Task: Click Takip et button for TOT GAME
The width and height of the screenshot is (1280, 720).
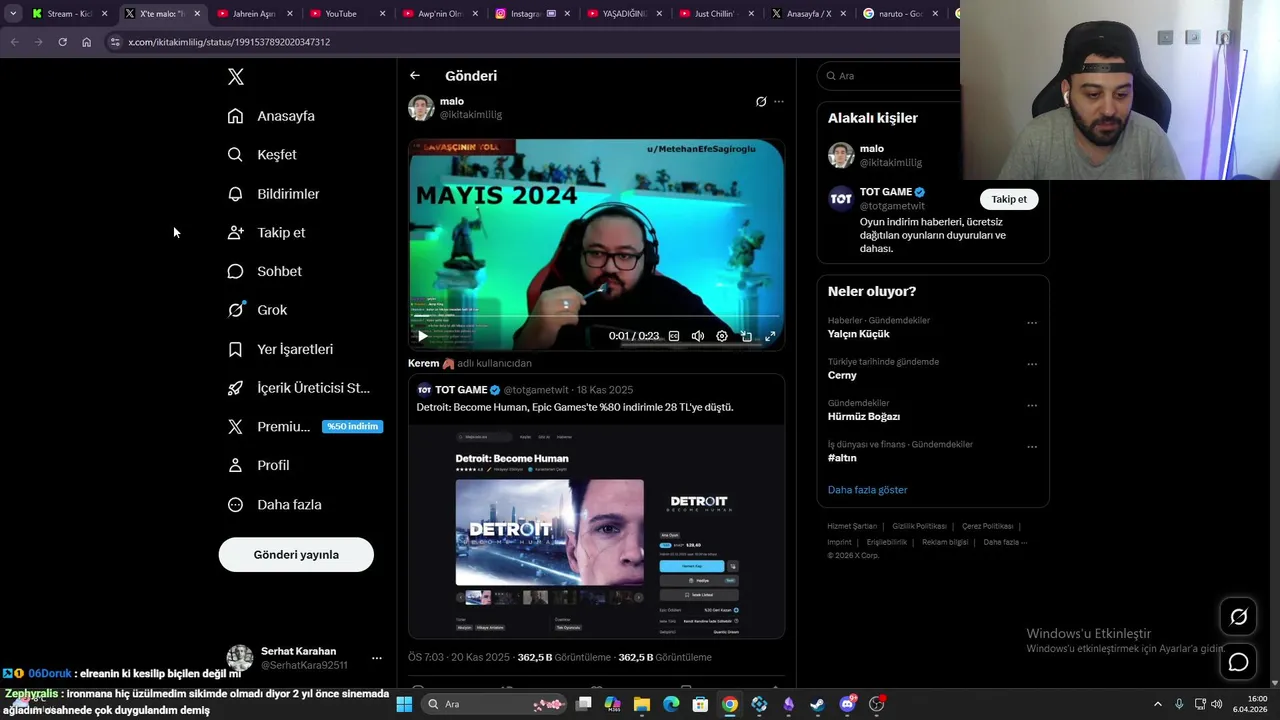Action: pos(1009,199)
